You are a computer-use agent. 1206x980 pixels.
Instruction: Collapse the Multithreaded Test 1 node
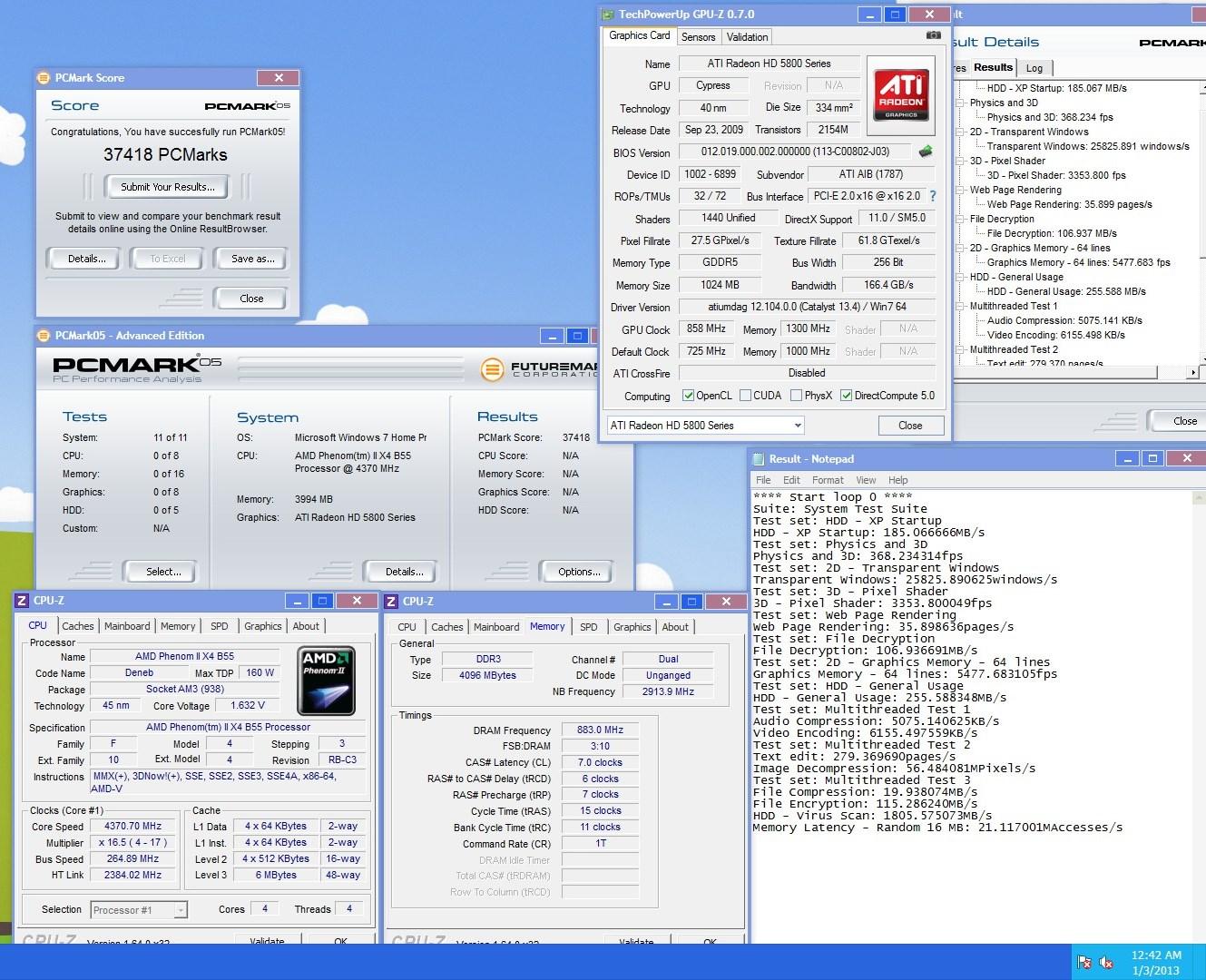point(960,306)
